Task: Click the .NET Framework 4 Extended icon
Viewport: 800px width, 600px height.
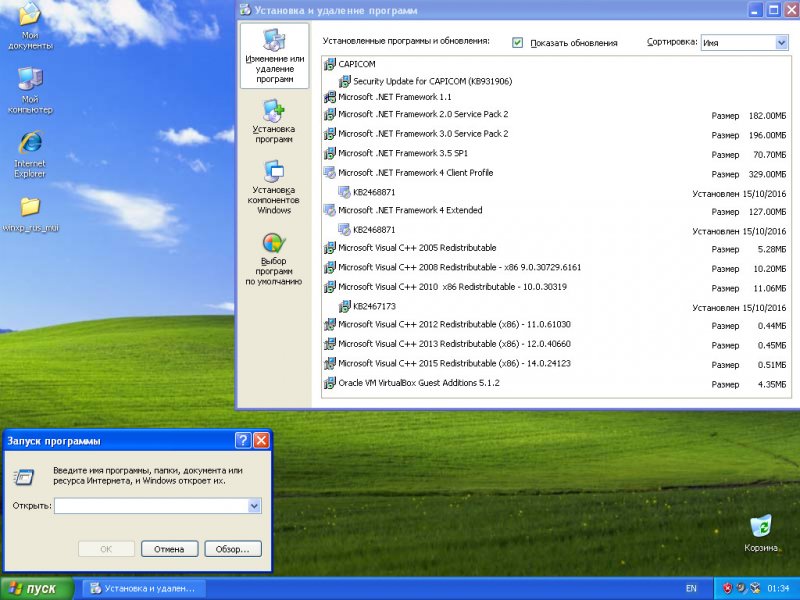Action: click(x=330, y=210)
